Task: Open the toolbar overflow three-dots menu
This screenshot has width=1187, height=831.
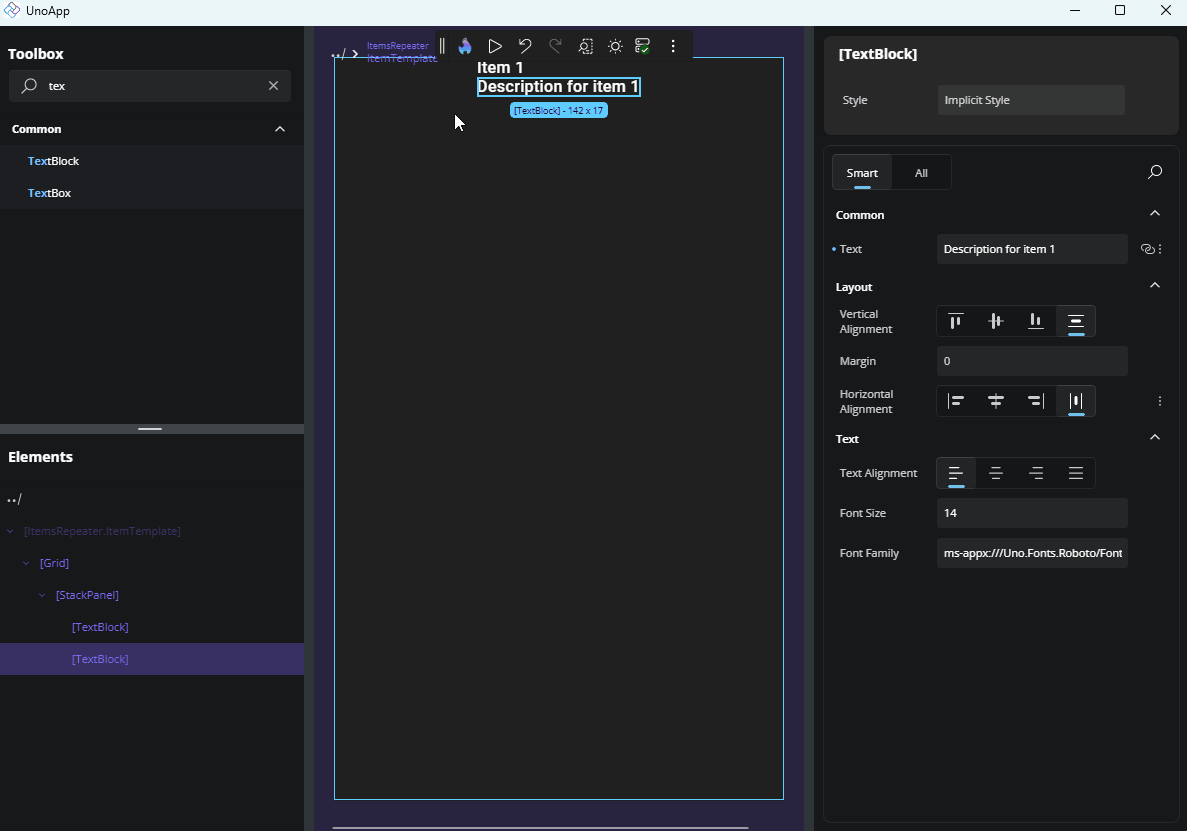Action: [673, 45]
